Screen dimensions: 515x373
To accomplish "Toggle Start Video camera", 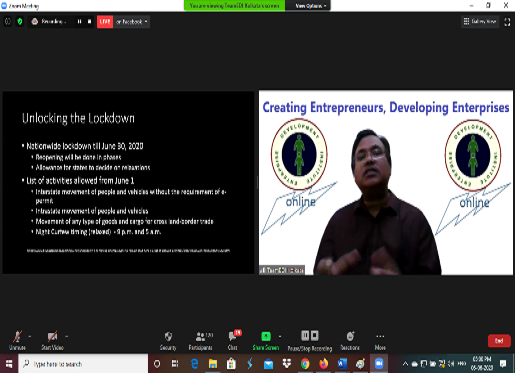I will [x=52, y=340].
